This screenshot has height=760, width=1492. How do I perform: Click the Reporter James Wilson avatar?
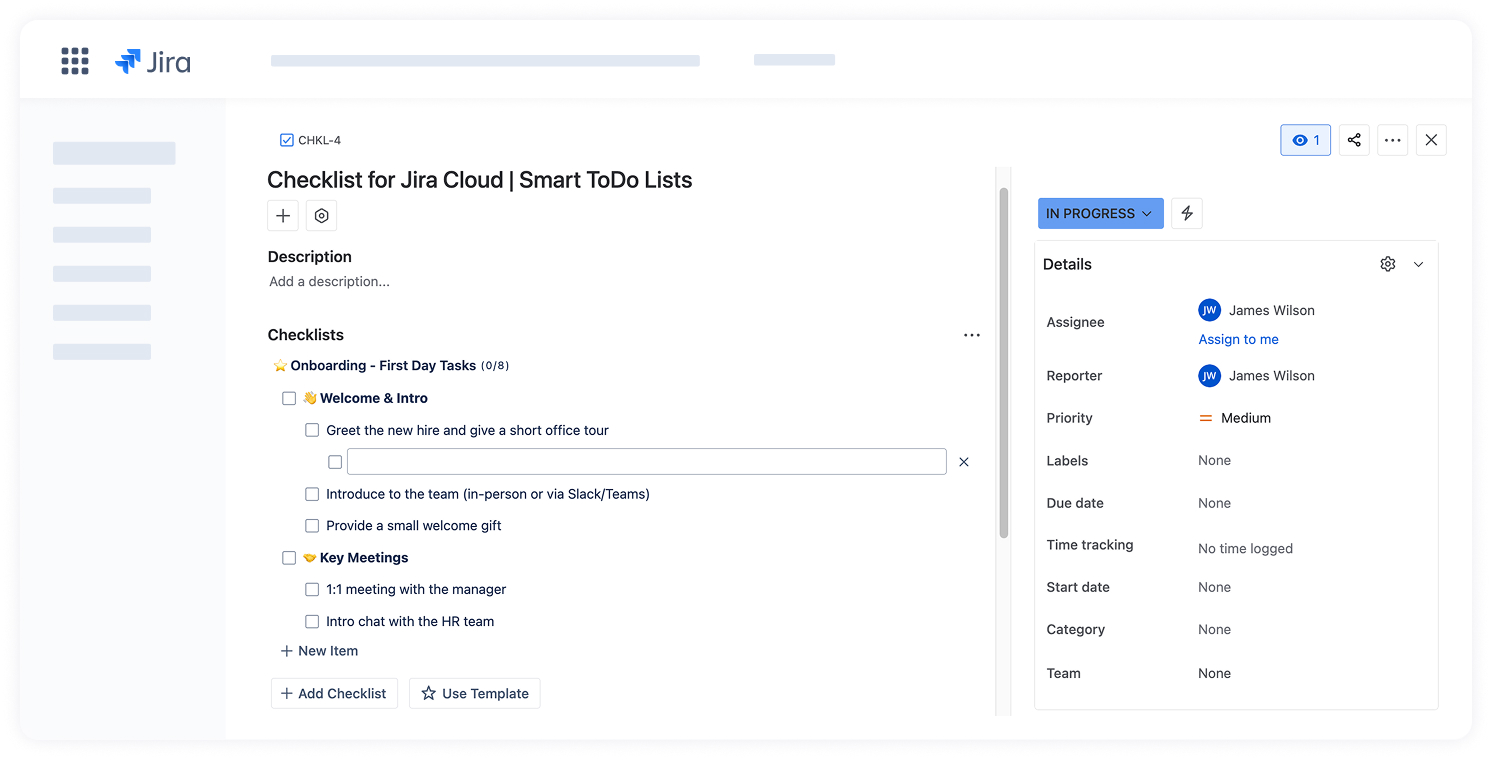tap(1209, 376)
